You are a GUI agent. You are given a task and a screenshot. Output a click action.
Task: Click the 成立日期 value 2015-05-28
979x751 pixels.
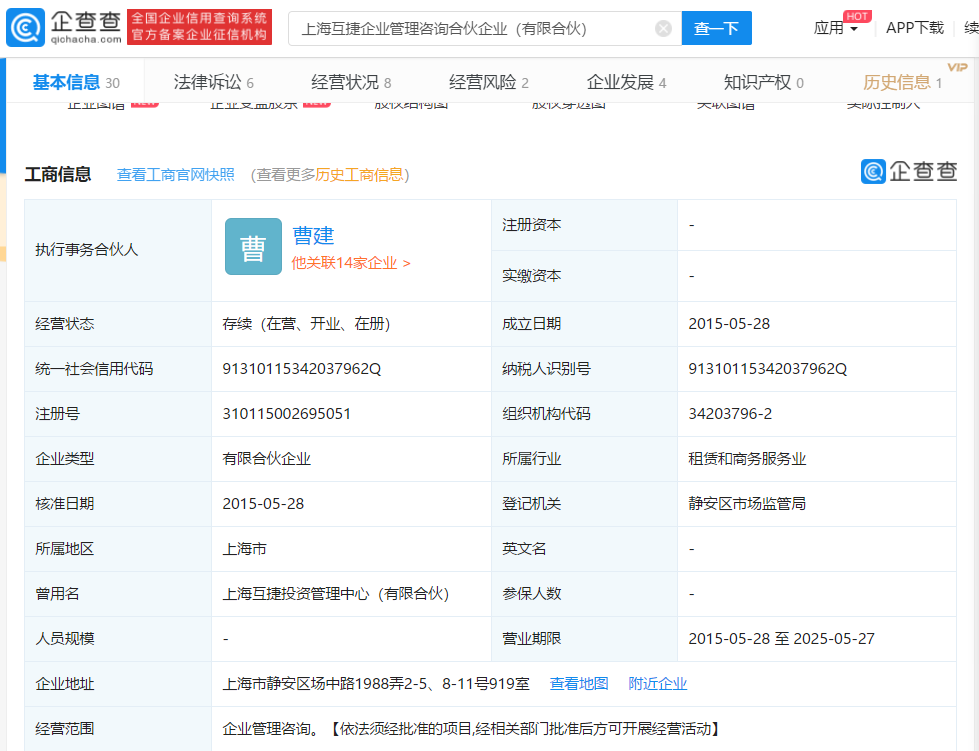729,324
